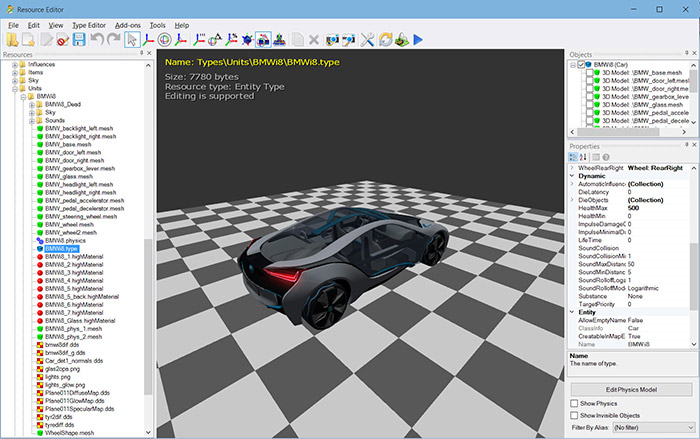Image resolution: width=700 pixels, height=439 pixels.
Task: Check the BMW_pedal_accelerator 3D Model checkbox
Action: coord(590,113)
